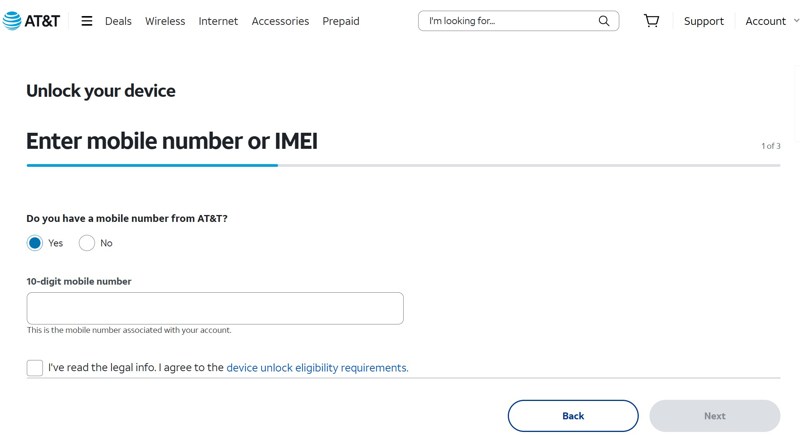
Task: Expand the Account dropdown chevron
Action: [x=796, y=21]
